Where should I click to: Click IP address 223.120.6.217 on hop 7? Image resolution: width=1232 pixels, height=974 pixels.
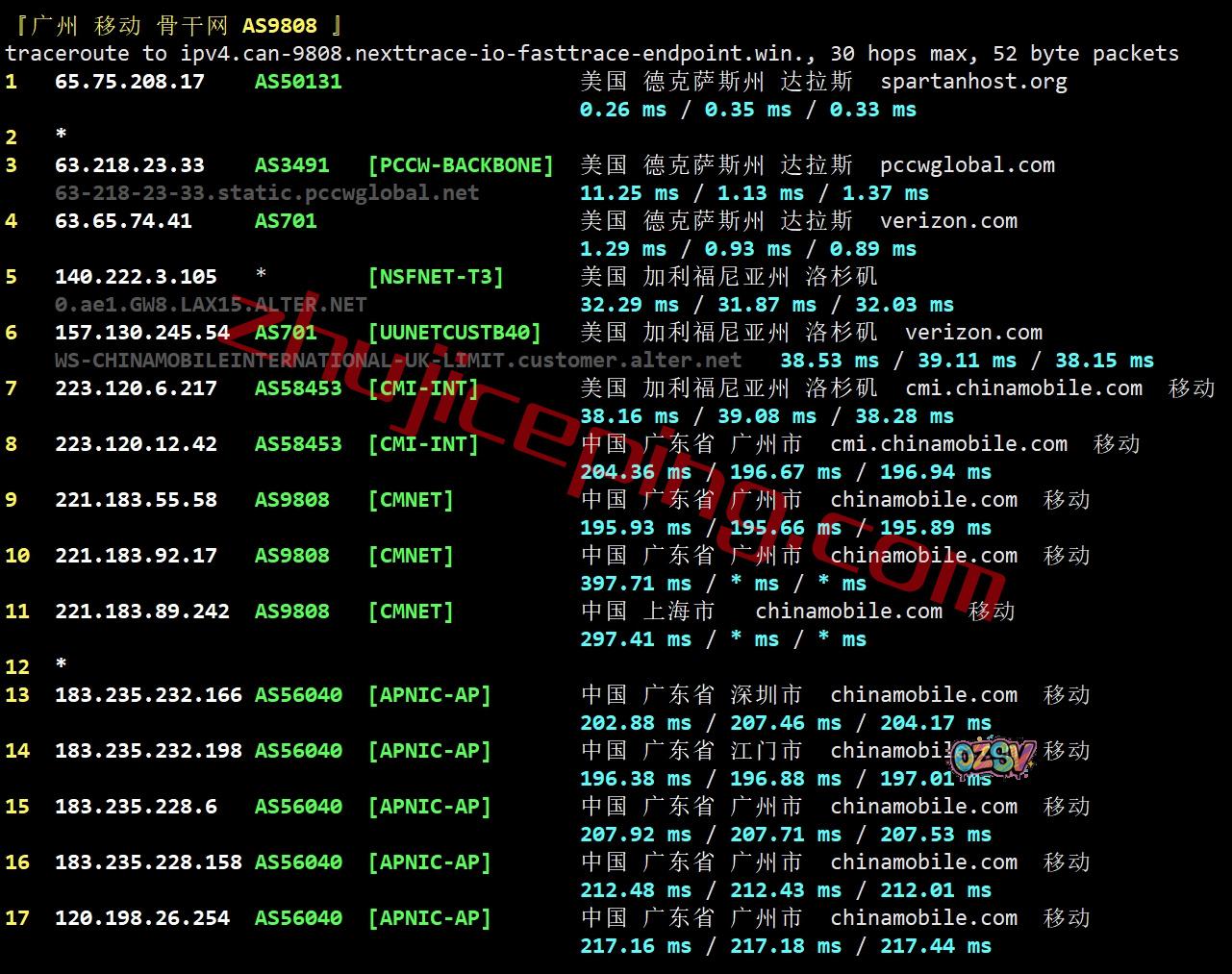(x=136, y=388)
